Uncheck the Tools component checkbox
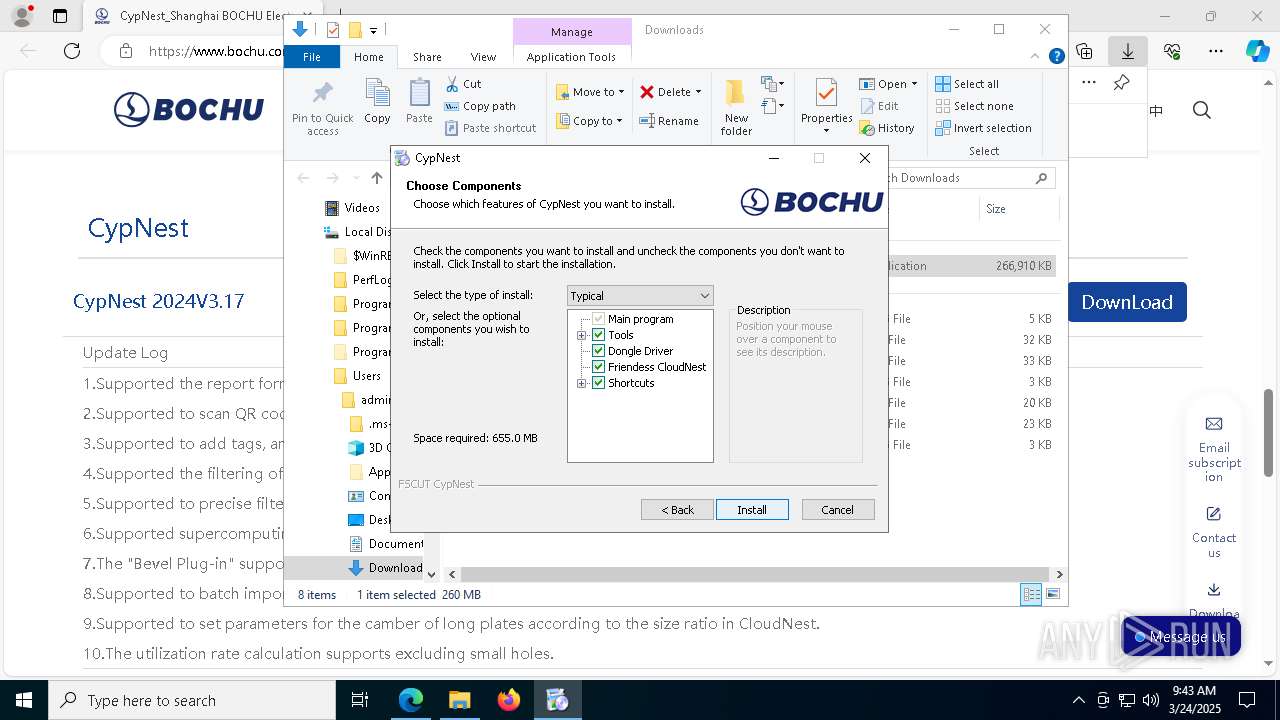 (x=599, y=335)
